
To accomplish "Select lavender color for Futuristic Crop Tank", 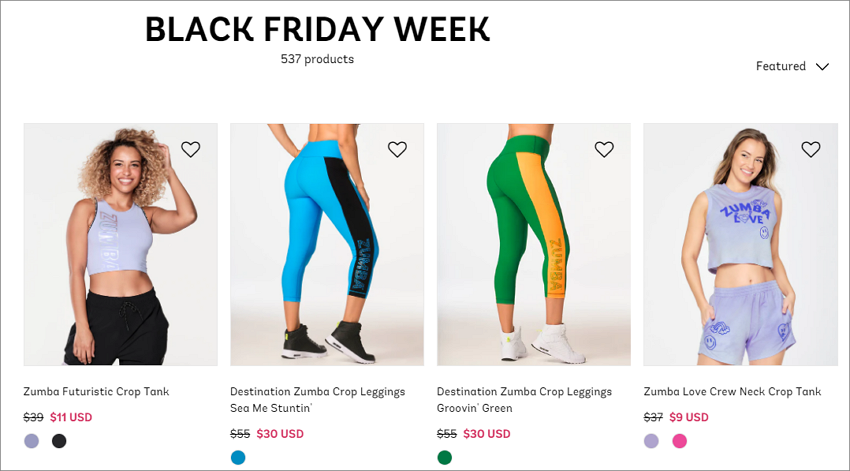I will pos(31,441).
